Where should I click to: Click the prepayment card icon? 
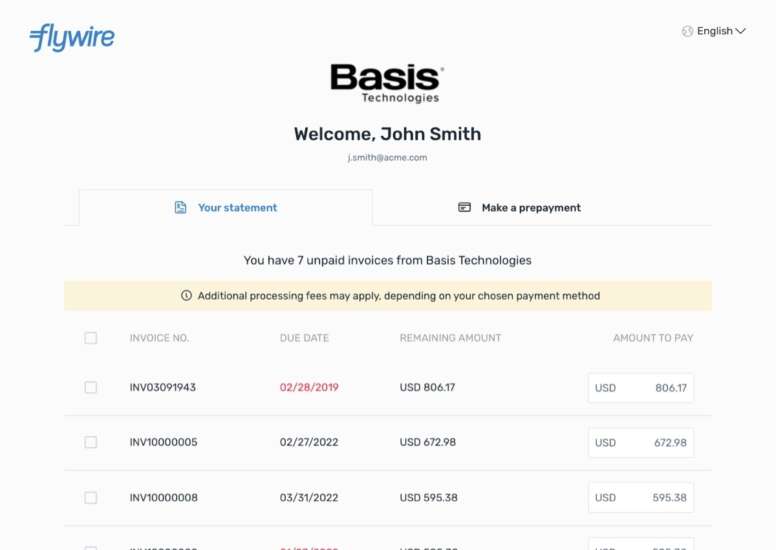[464, 208]
